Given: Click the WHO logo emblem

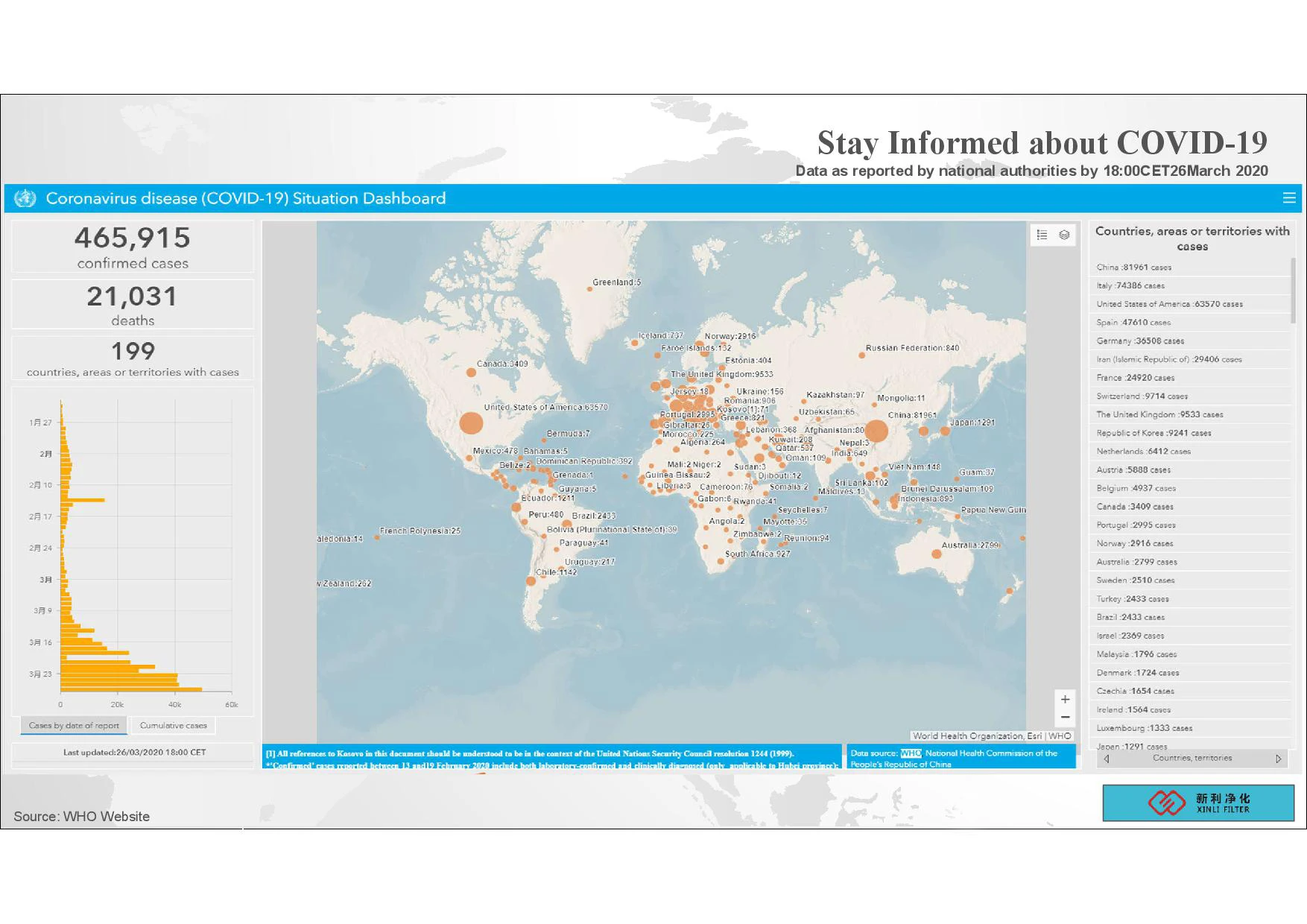Looking at the screenshot, I should [25, 198].
